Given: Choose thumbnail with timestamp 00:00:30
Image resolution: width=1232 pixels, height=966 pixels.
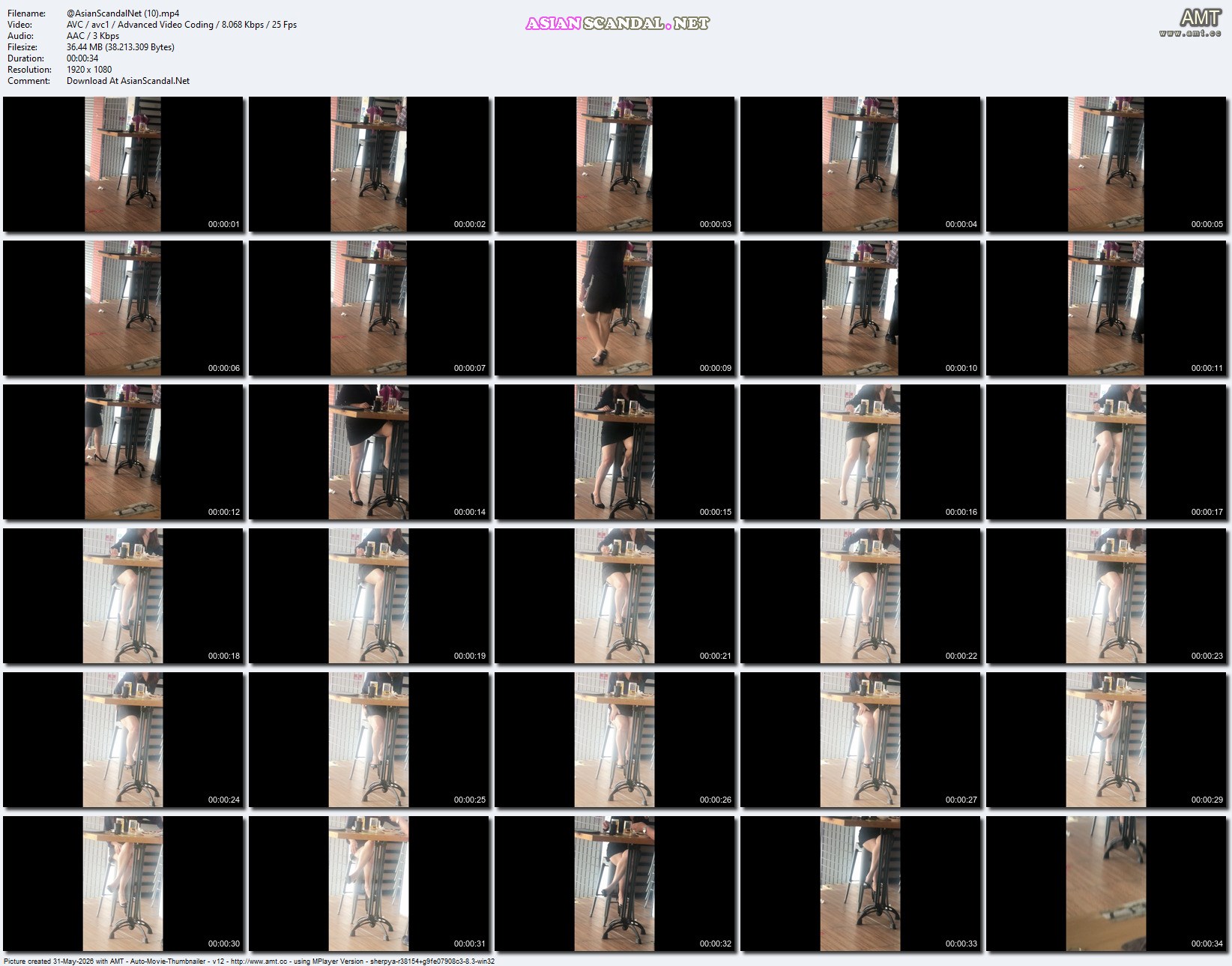Looking at the screenshot, I should (x=123, y=884).
